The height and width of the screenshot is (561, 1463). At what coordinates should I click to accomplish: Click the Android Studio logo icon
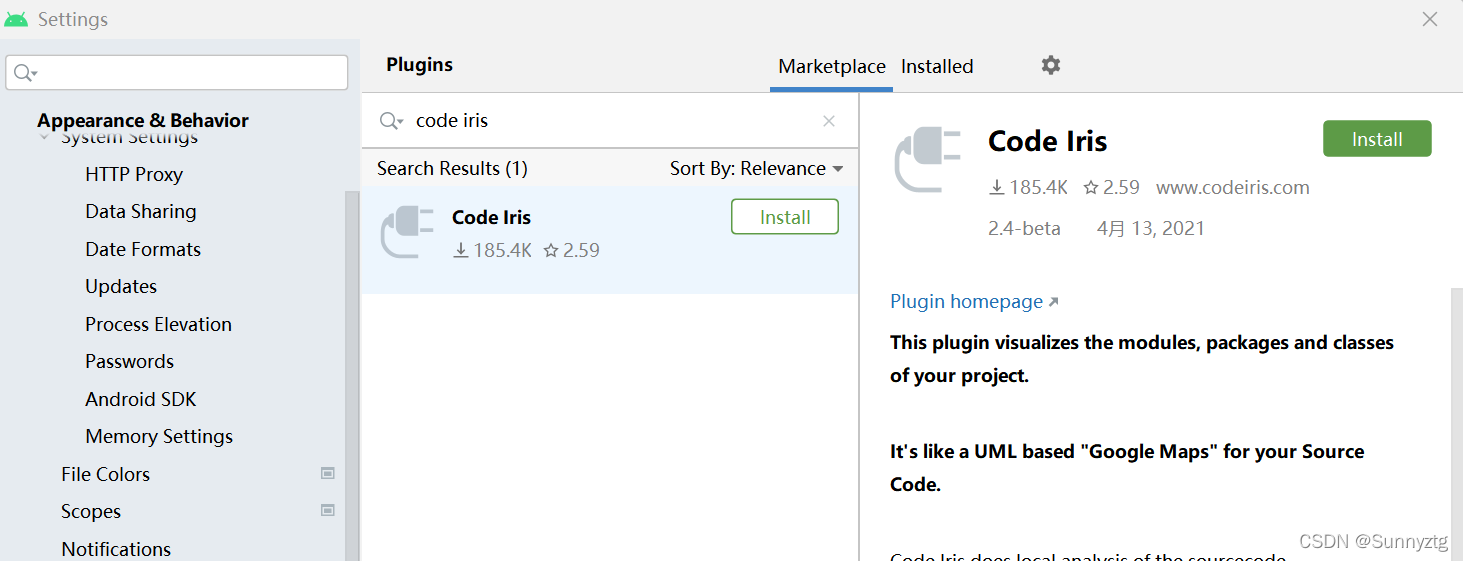click(x=16, y=19)
